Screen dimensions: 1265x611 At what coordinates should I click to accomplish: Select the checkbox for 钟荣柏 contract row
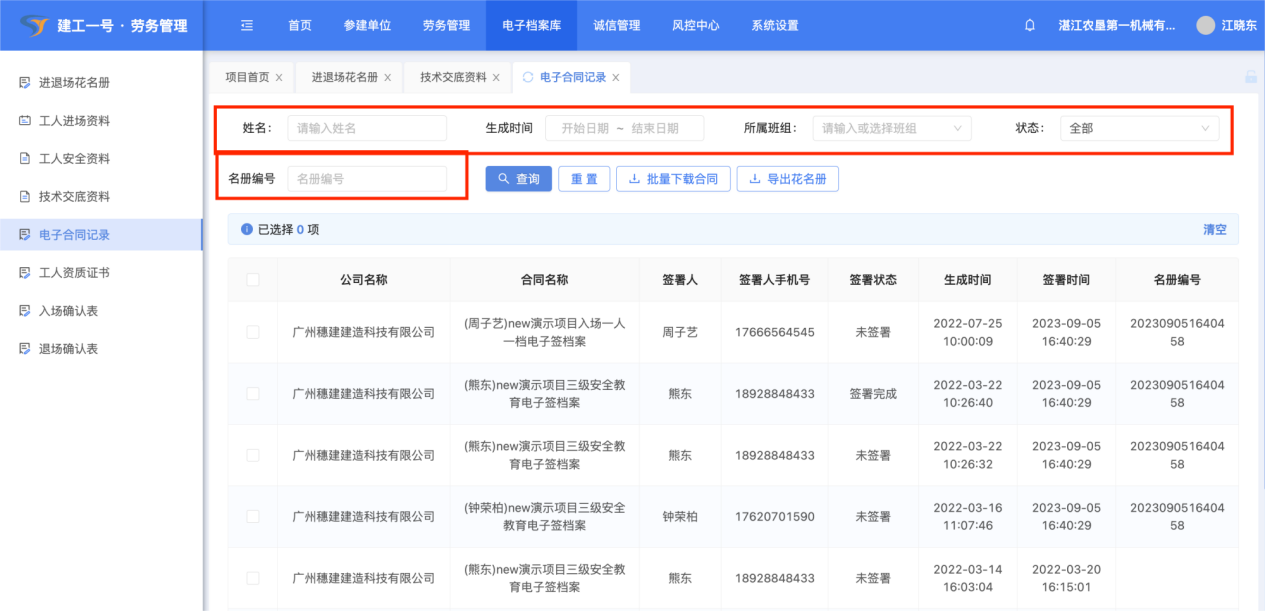pos(253,517)
